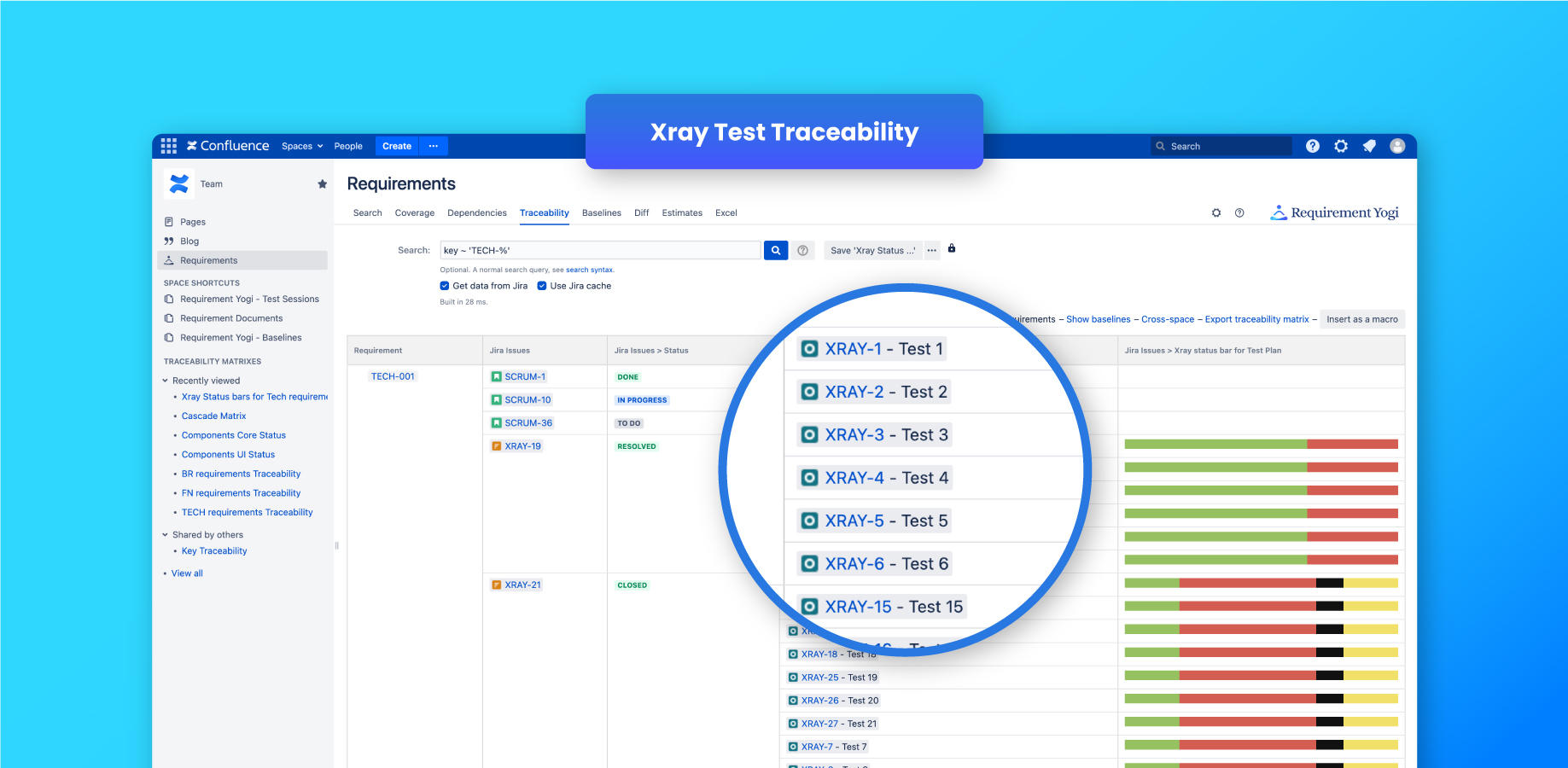Click Save 'Xray Status ...' button

[x=872, y=250]
